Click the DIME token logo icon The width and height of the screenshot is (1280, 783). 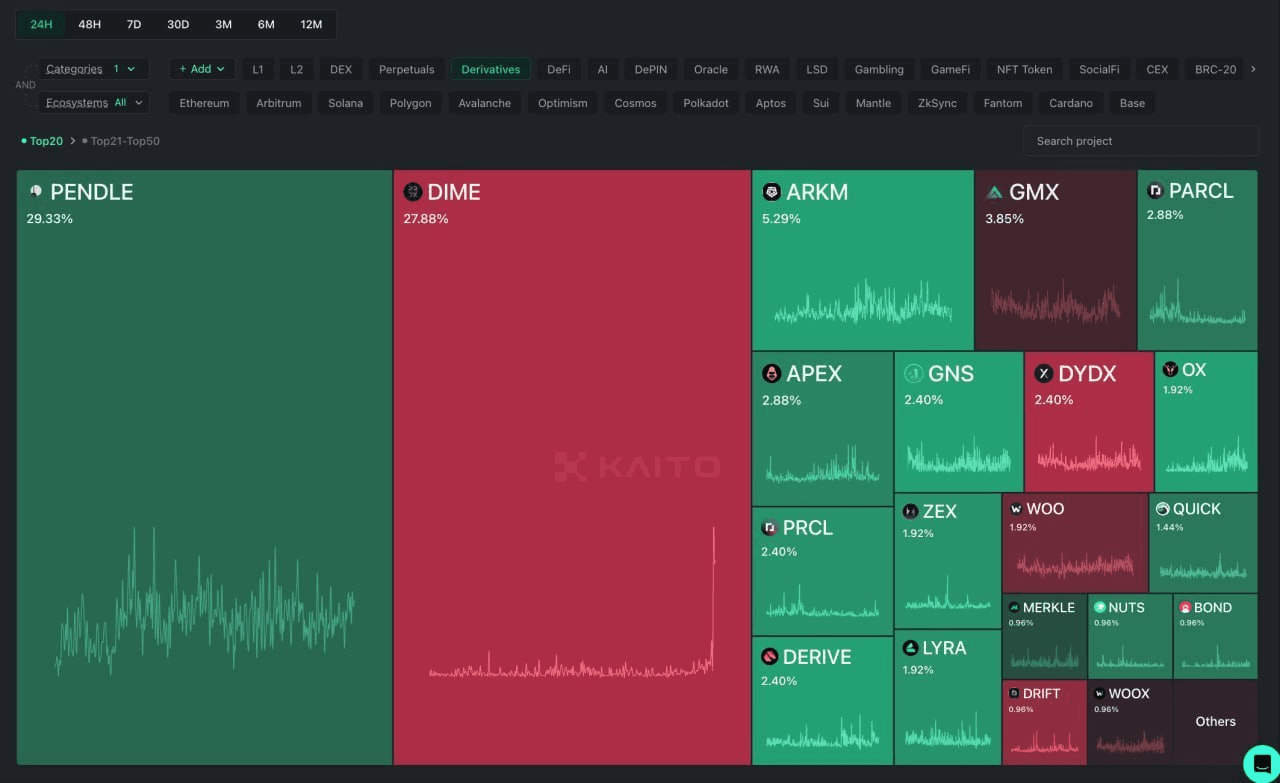click(x=413, y=191)
